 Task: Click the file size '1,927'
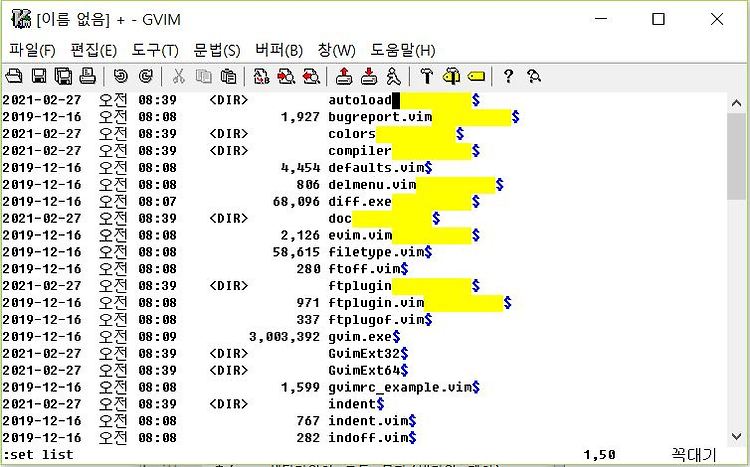pyautogui.click(x=300, y=117)
